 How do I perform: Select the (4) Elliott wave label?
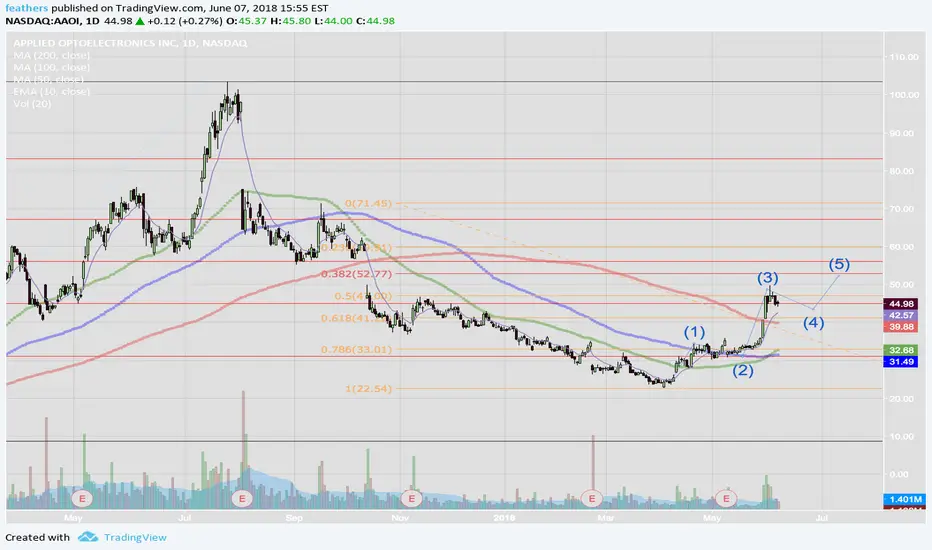tap(814, 323)
